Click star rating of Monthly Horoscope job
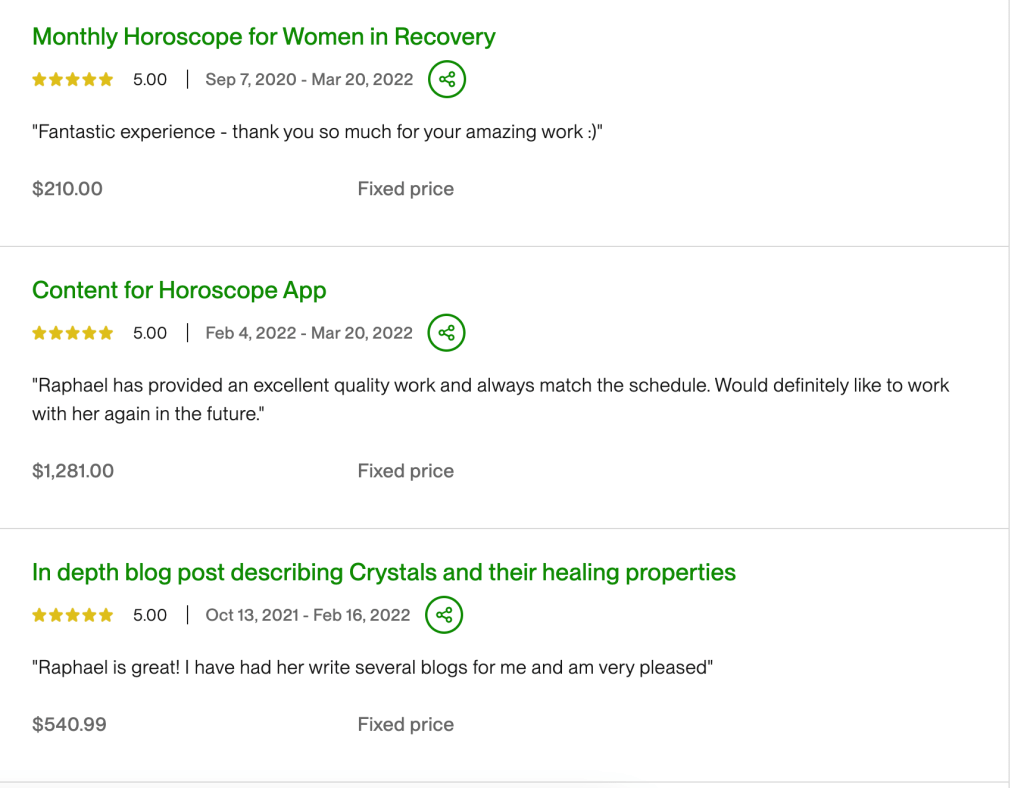 (x=73, y=80)
